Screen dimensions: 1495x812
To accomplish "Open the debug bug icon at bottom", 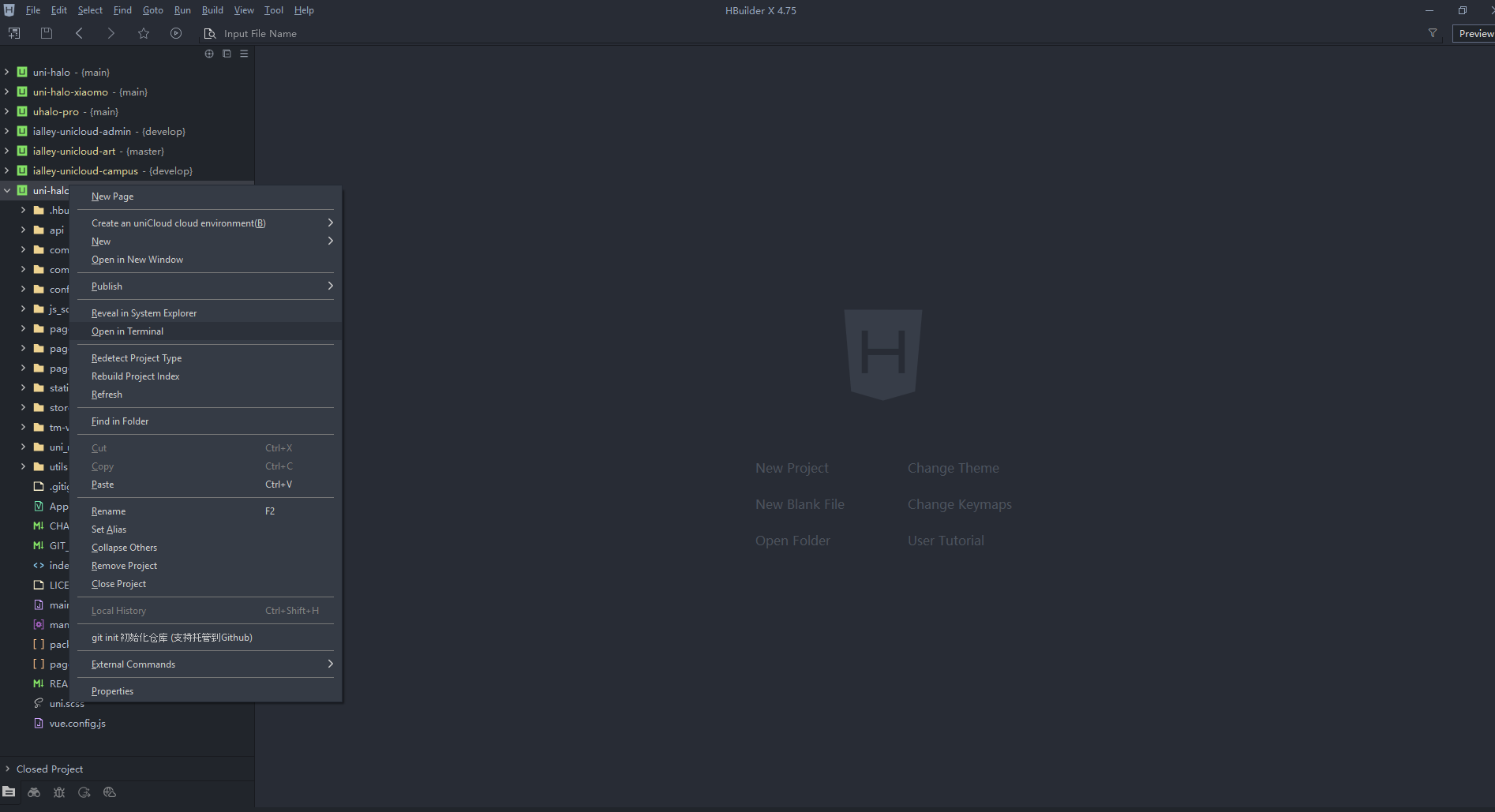I will point(59,791).
